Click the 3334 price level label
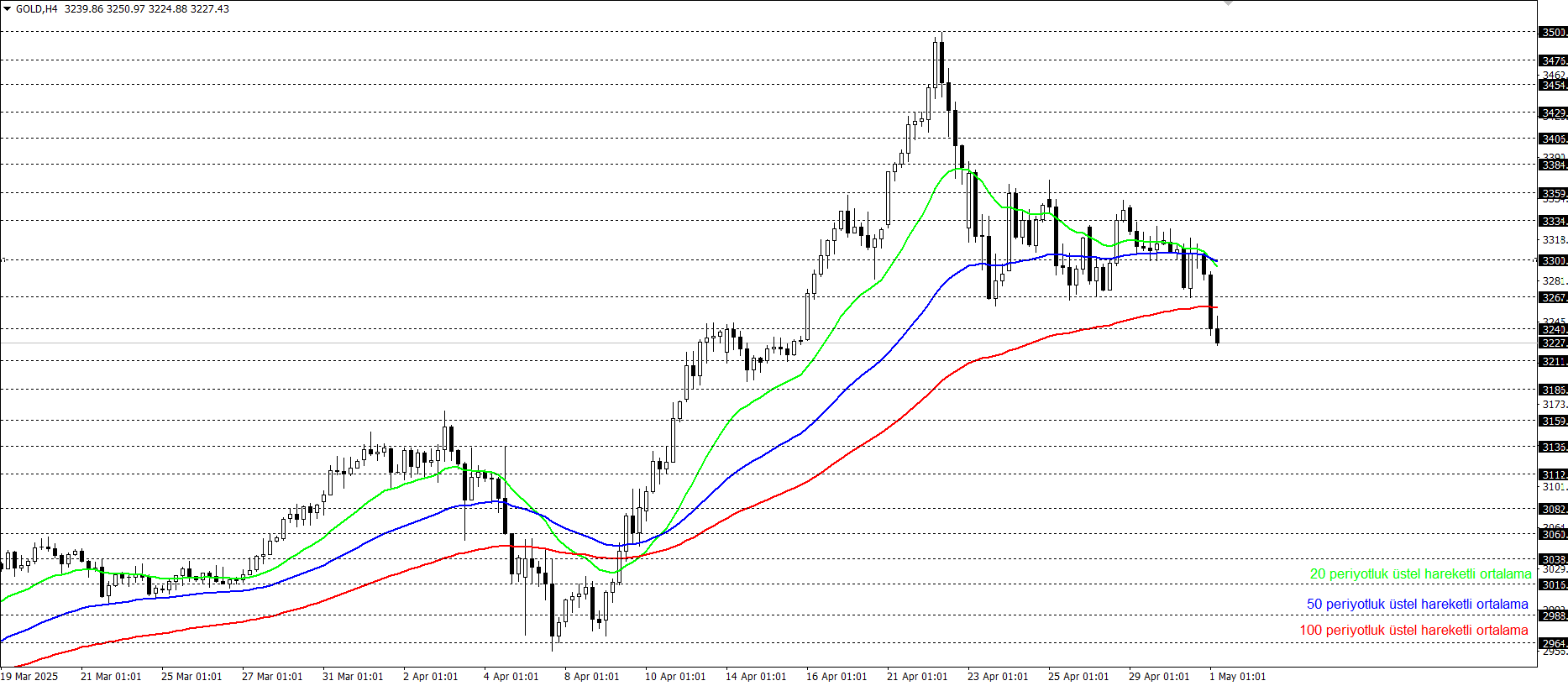Image resolution: width=1568 pixels, height=686 pixels. click(x=1553, y=221)
